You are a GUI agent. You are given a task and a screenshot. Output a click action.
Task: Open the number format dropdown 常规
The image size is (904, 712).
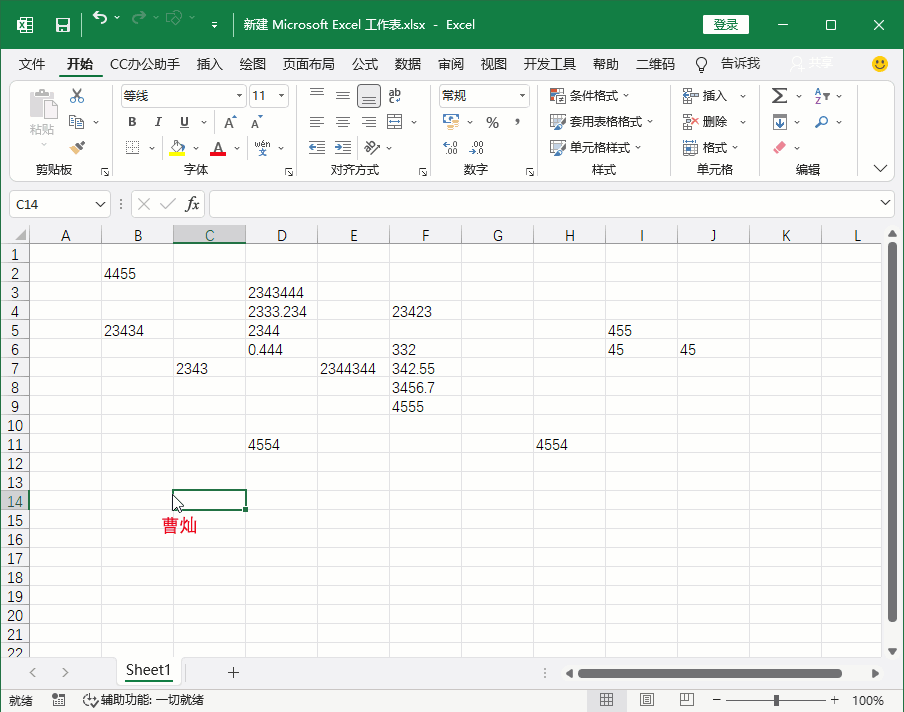tap(522, 96)
